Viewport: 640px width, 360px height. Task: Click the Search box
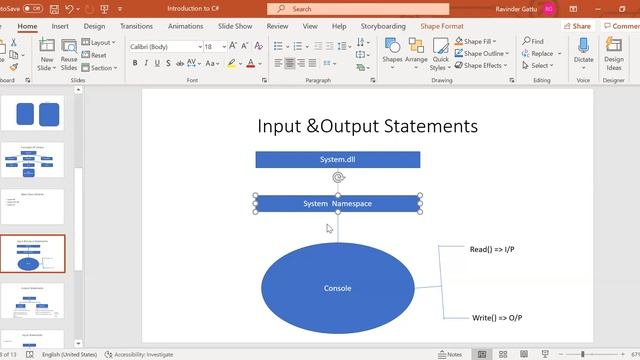pos(358,9)
